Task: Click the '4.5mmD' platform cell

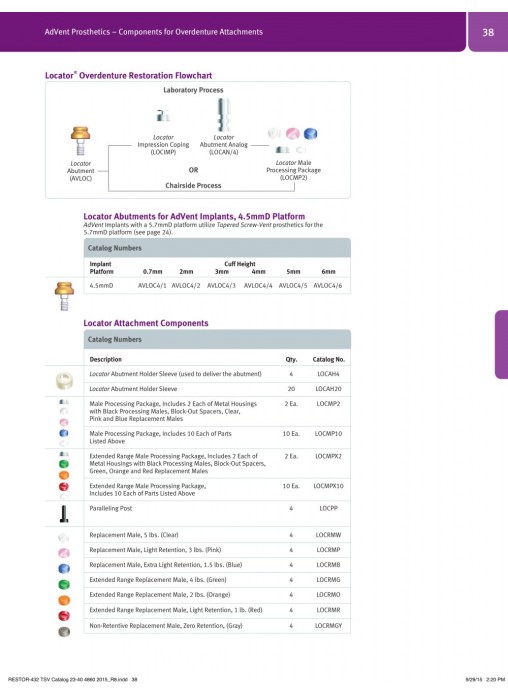Action: 101,286
